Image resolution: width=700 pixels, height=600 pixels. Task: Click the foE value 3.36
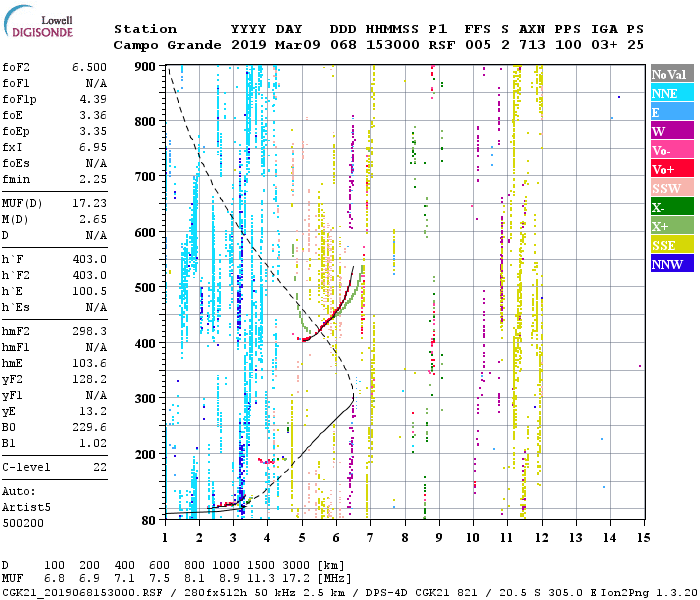[93, 115]
